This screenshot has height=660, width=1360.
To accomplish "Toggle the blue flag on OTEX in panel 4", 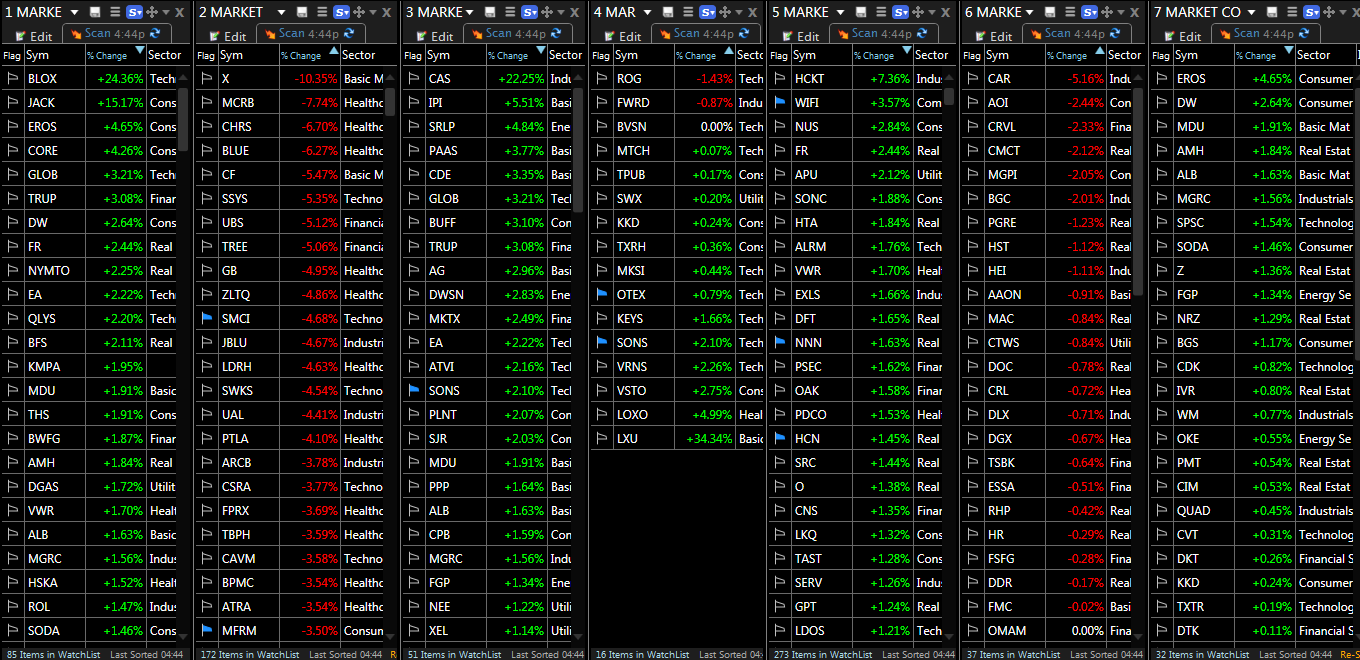I will pyautogui.click(x=602, y=294).
